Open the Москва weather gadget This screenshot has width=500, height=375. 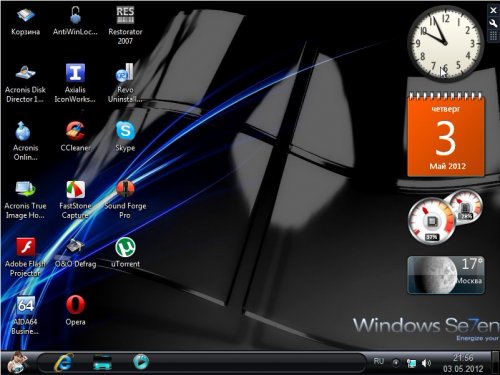(446, 275)
